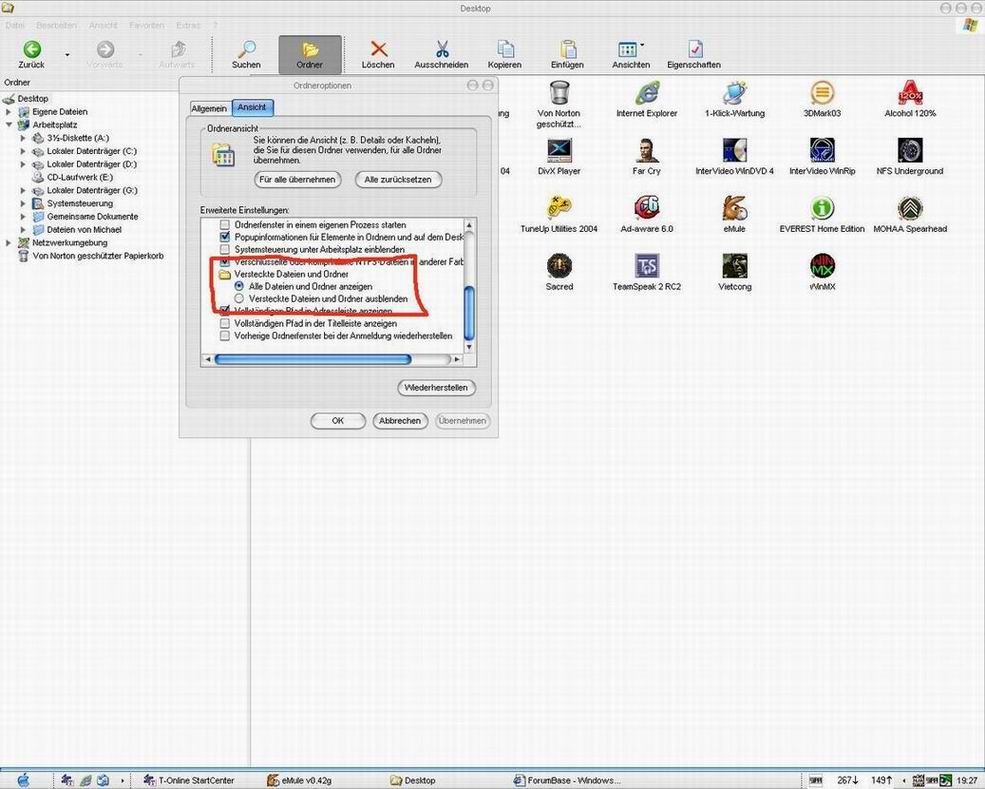Viewport: 985px width, 789px height.
Task: Open the Datei menu
Action: [x=14, y=25]
